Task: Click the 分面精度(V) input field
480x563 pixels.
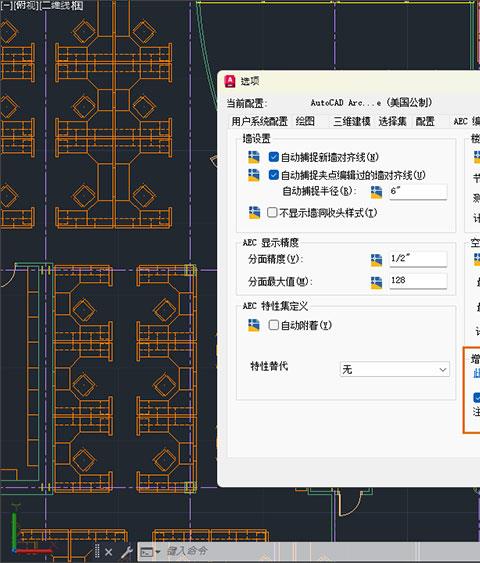Action: (x=418, y=259)
